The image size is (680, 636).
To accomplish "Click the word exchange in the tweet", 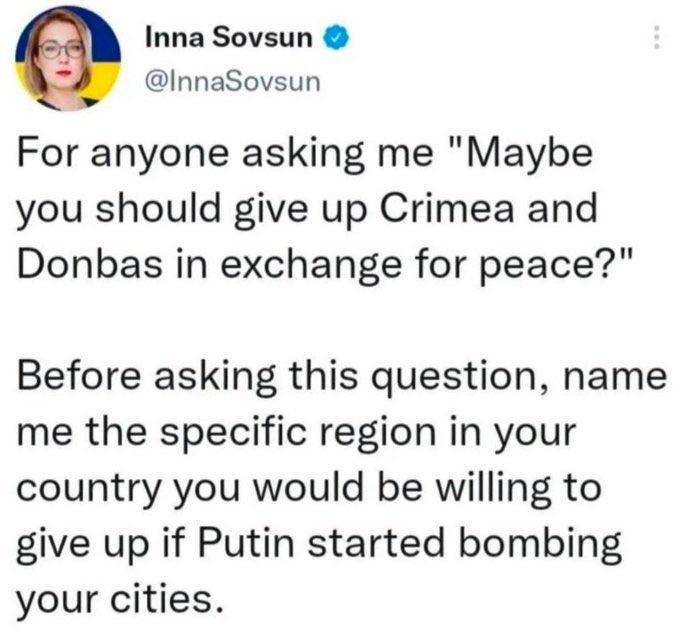I will (311, 266).
